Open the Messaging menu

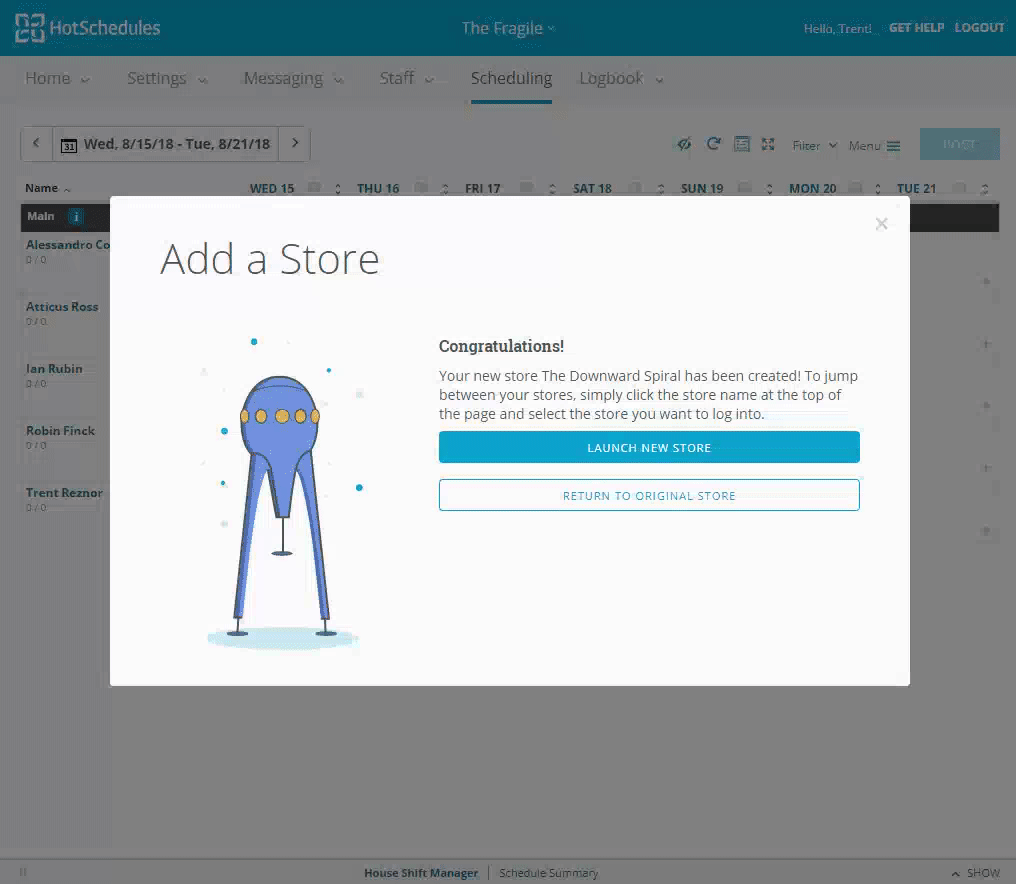(293, 78)
